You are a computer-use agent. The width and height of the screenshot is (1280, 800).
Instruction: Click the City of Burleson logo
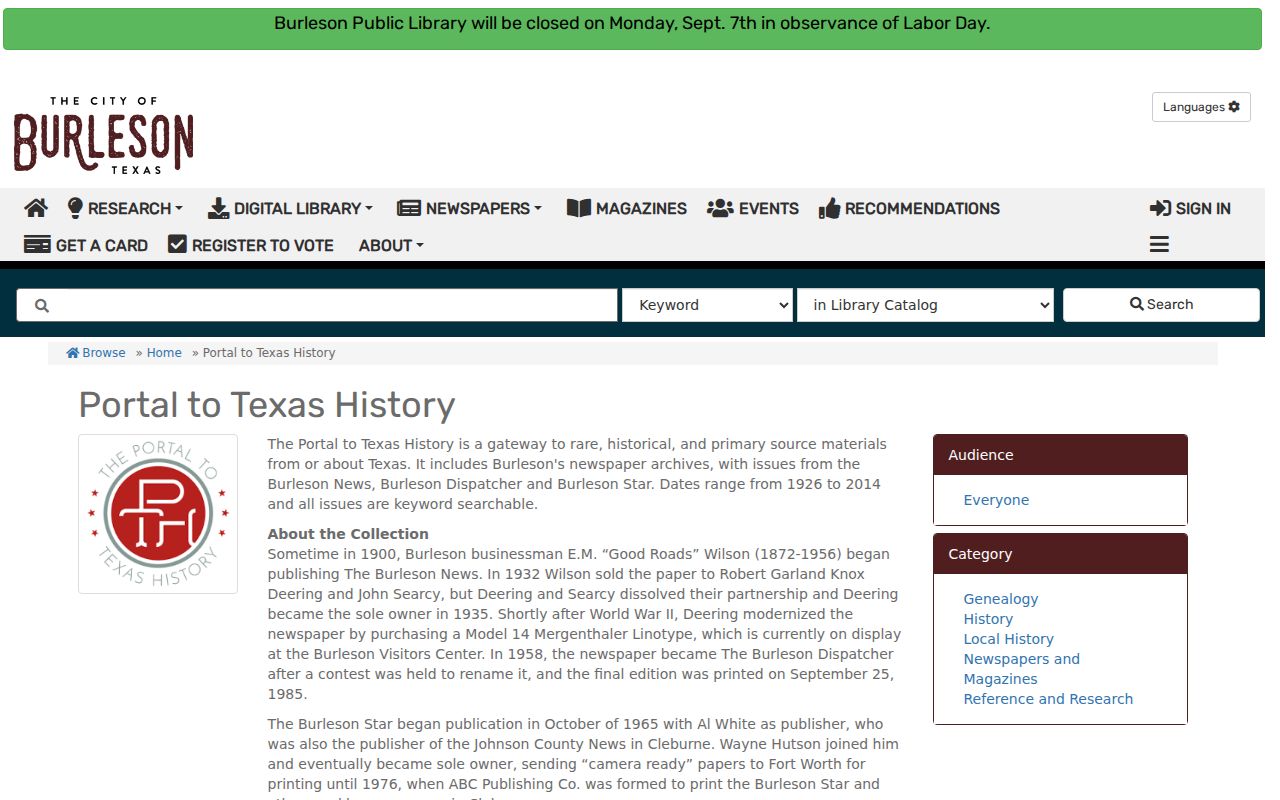click(x=104, y=135)
